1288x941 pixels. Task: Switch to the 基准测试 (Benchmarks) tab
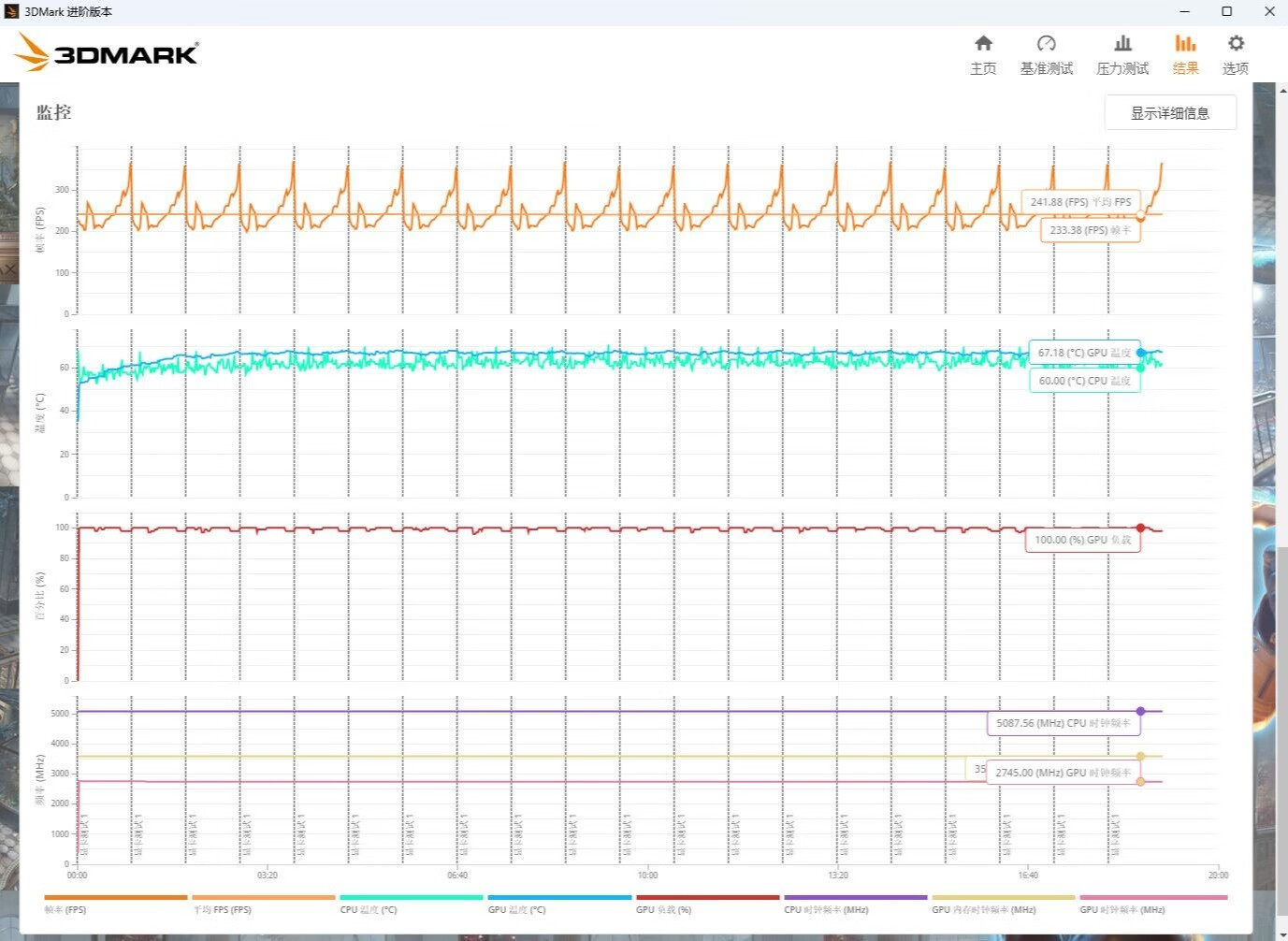(x=1047, y=55)
